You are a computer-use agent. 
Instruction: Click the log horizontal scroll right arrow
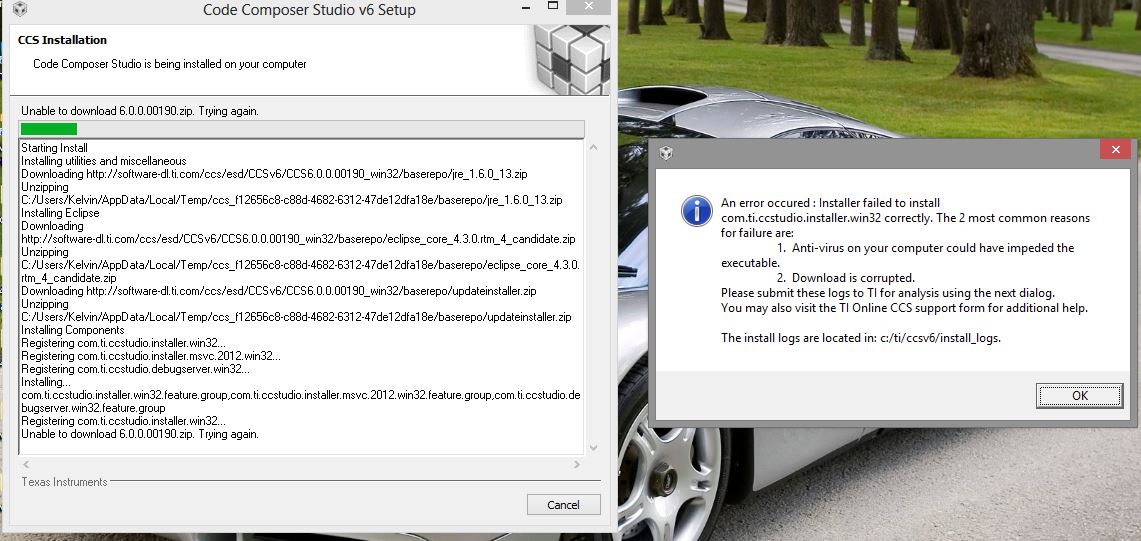[577, 464]
